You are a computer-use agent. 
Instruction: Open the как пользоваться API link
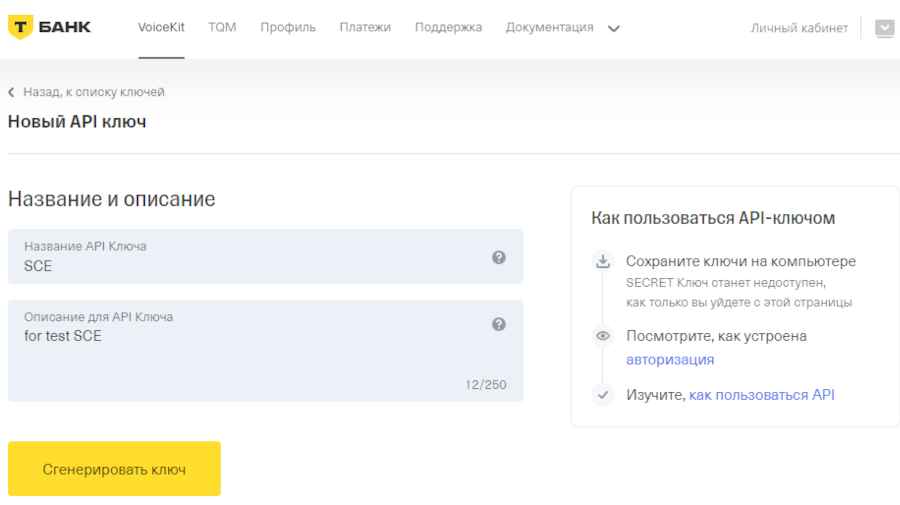pyautogui.click(x=761, y=395)
